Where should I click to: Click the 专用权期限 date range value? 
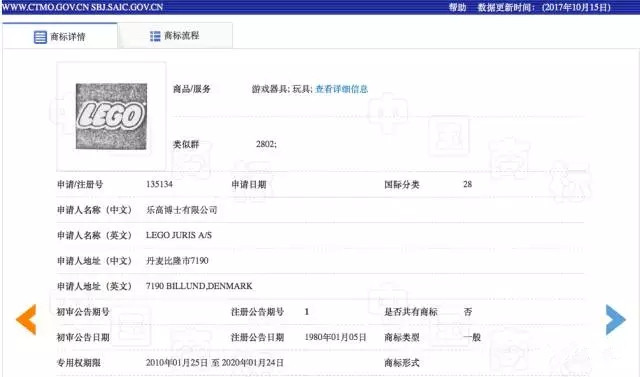(214, 363)
